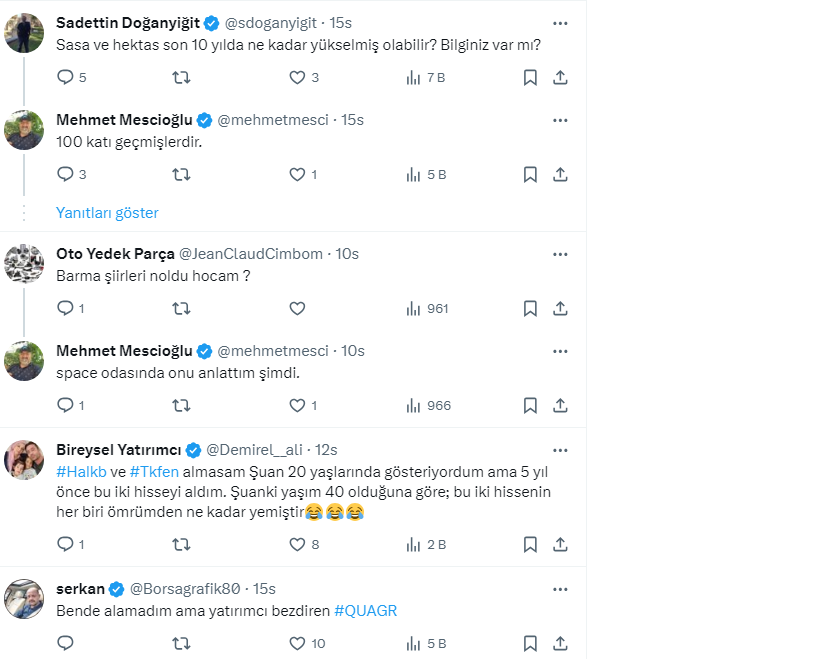This screenshot has height=659, width=837.
Task: Retweet Oto Yedek Parça's Barma tweet
Action: click(181, 309)
